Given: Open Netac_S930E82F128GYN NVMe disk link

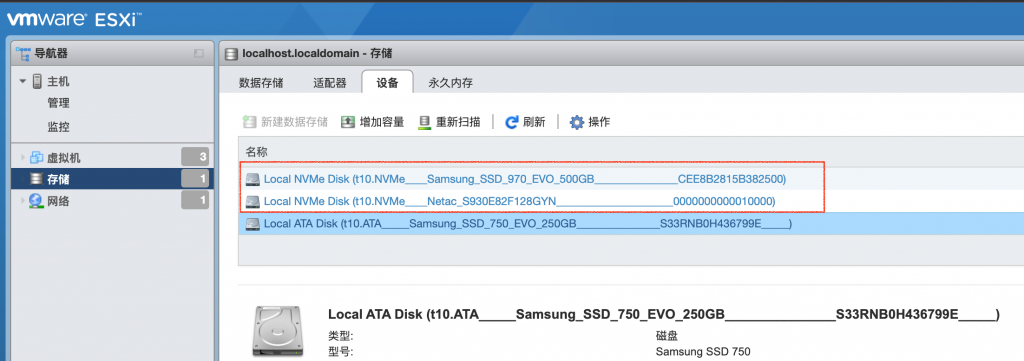Looking at the screenshot, I should (520, 202).
